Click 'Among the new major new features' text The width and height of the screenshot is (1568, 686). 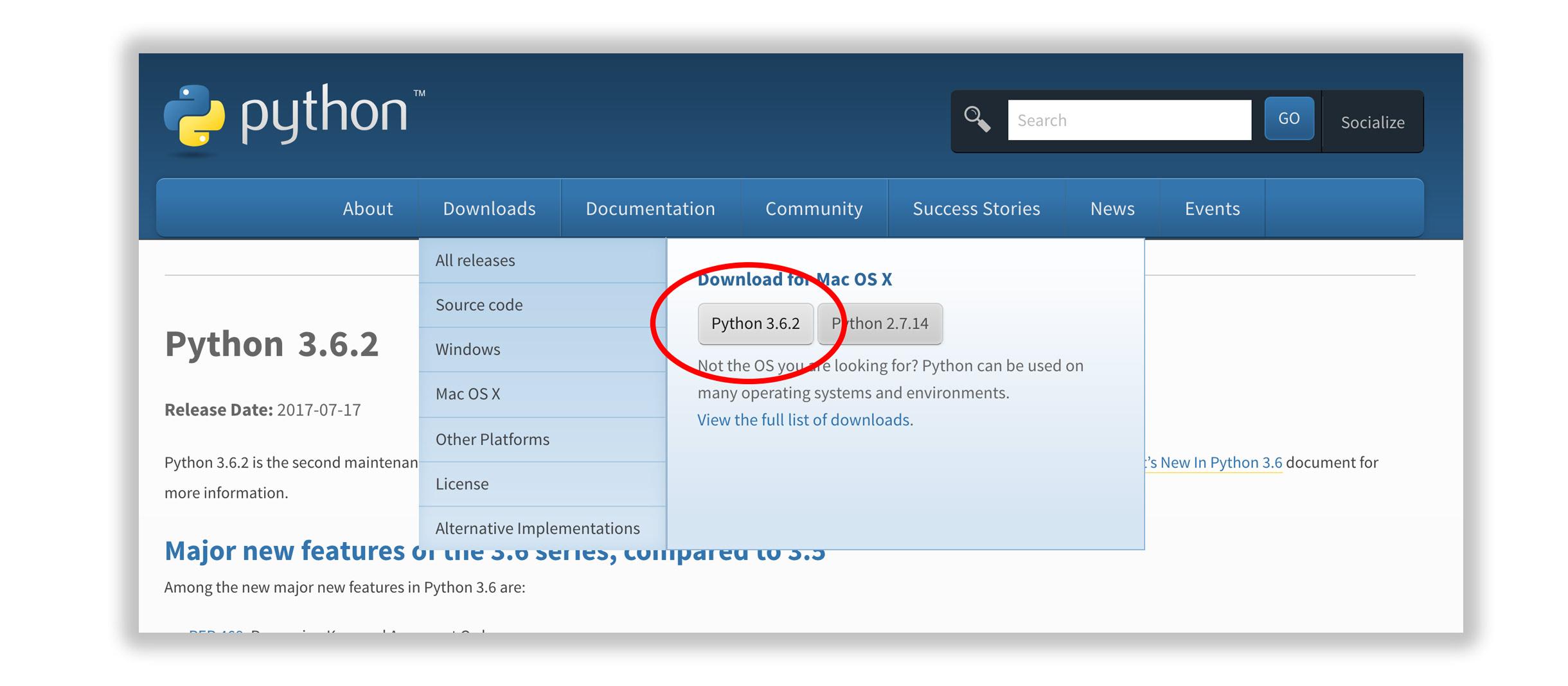click(344, 587)
